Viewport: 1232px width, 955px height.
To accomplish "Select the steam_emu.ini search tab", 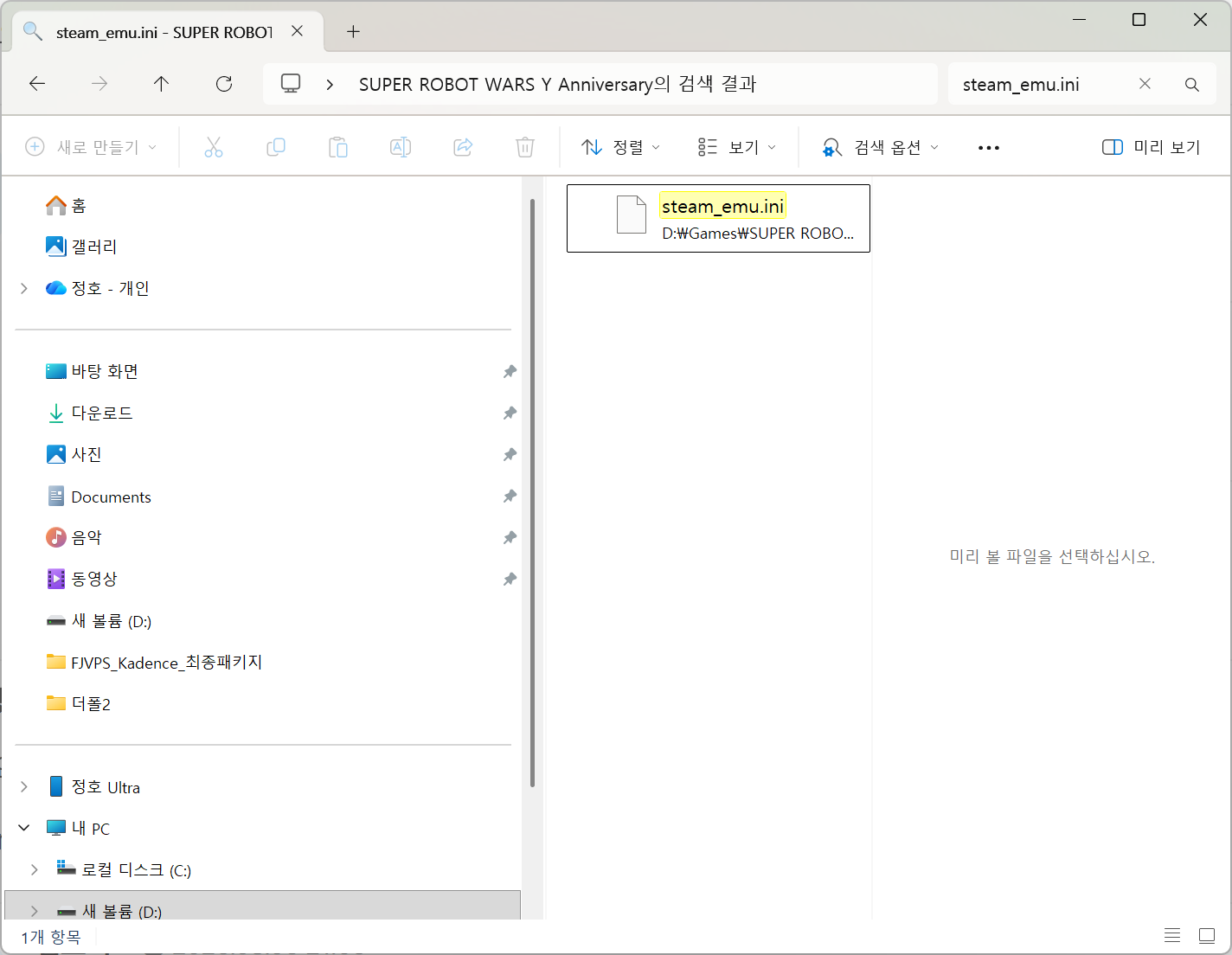I will pos(164,32).
